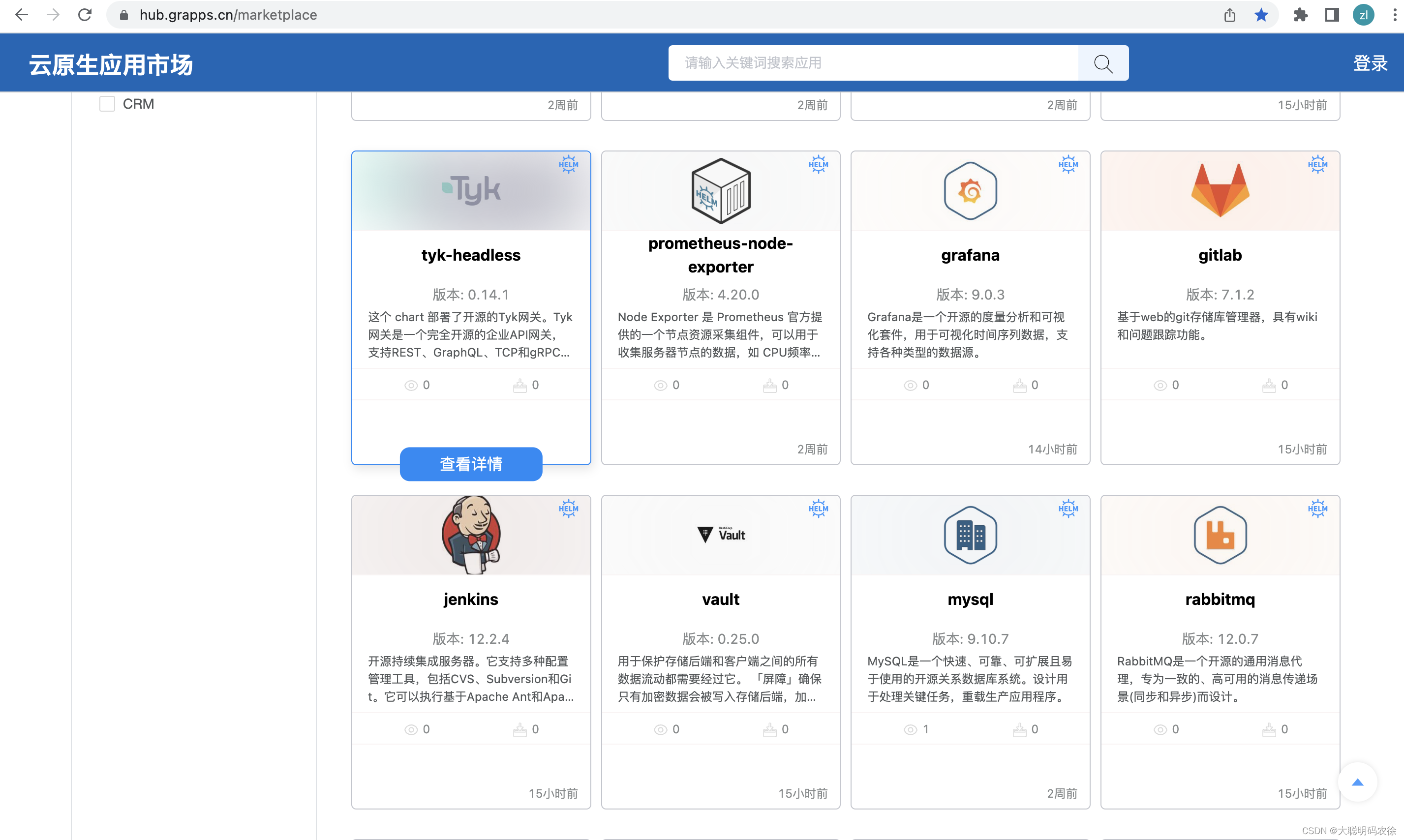Viewport: 1404px width, 840px height.
Task: Click the Grafana hexagon logo
Action: pos(970,191)
